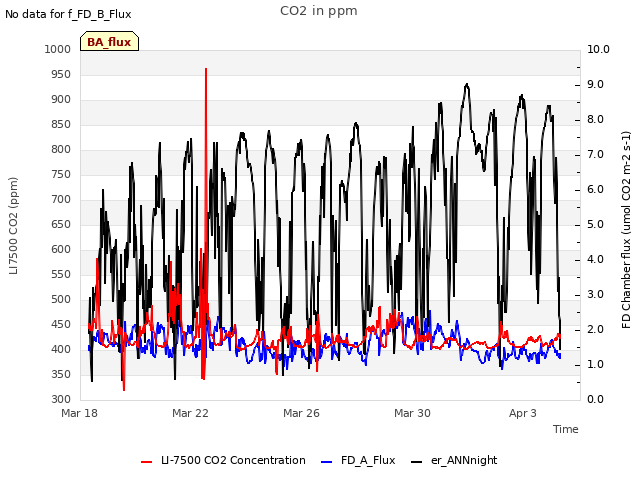Click blue FD_A_Flux legend color marker

point(327,462)
